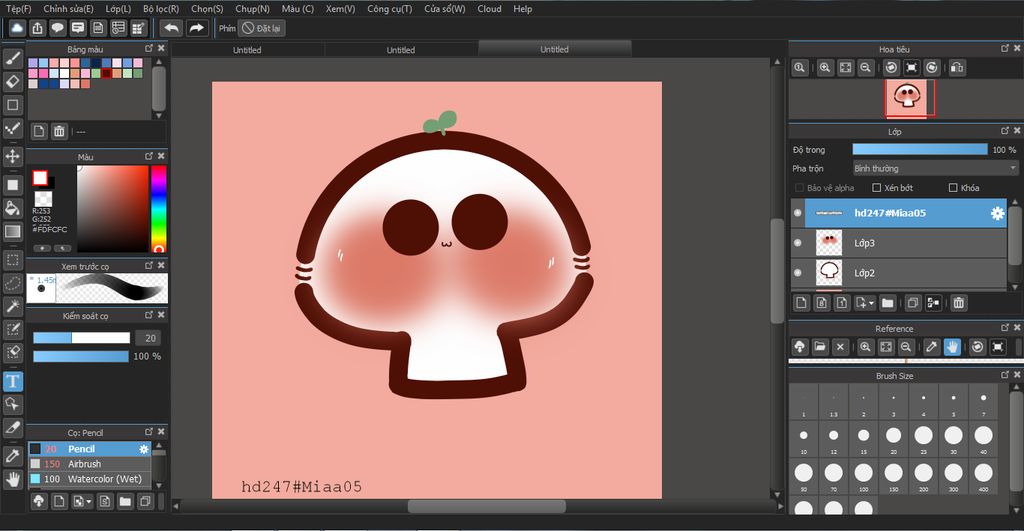The image size is (1024, 531).
Task: Select the Lớp3 layer row
Action: [899, 243]
